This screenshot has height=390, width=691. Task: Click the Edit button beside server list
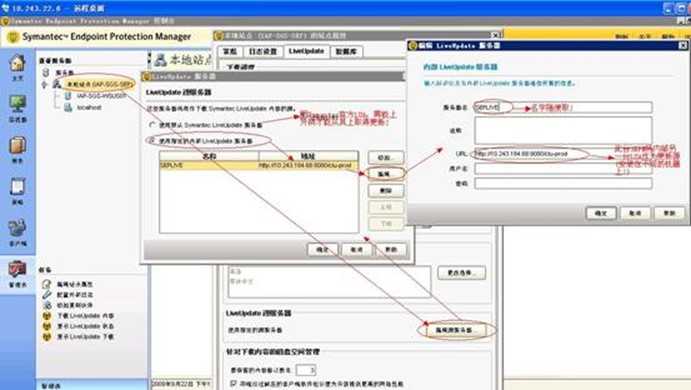click(x=385, y=174)
